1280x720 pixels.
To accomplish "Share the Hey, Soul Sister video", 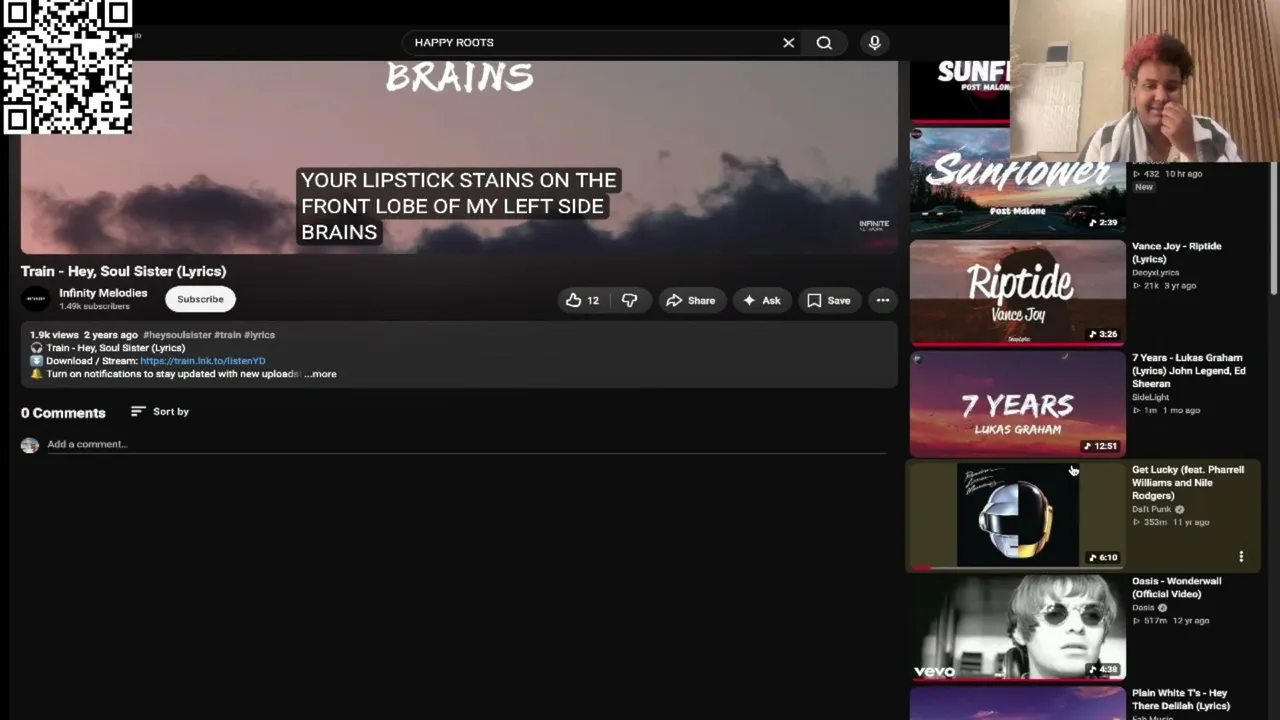I will pos(691,300).
